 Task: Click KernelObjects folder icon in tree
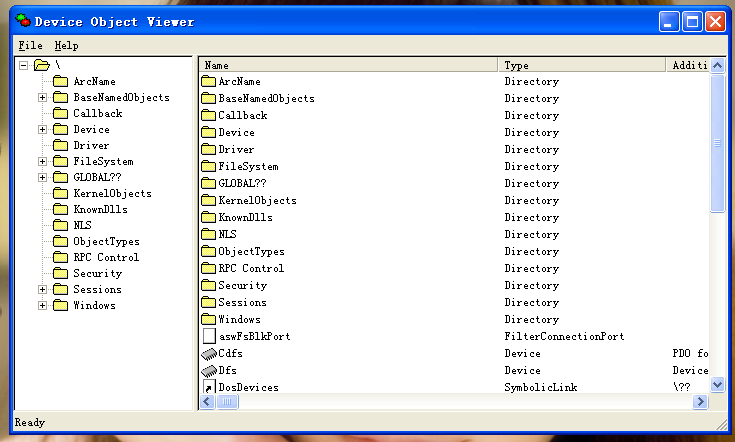click(60, 193)
